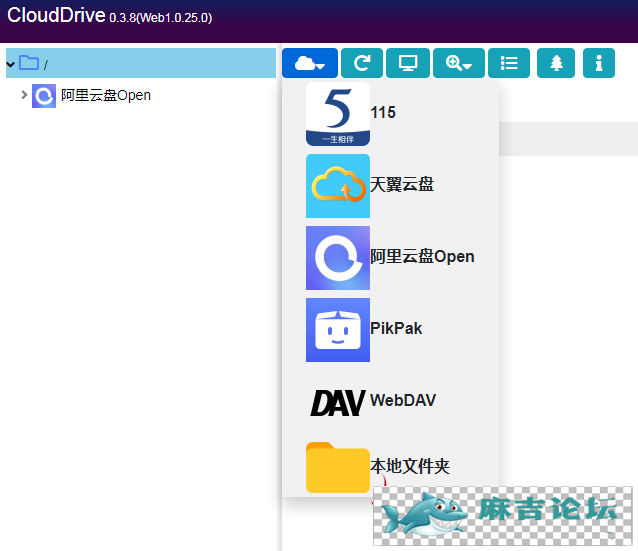
Task: Select the DAV logo icon
Action: (x=338, y=402)
